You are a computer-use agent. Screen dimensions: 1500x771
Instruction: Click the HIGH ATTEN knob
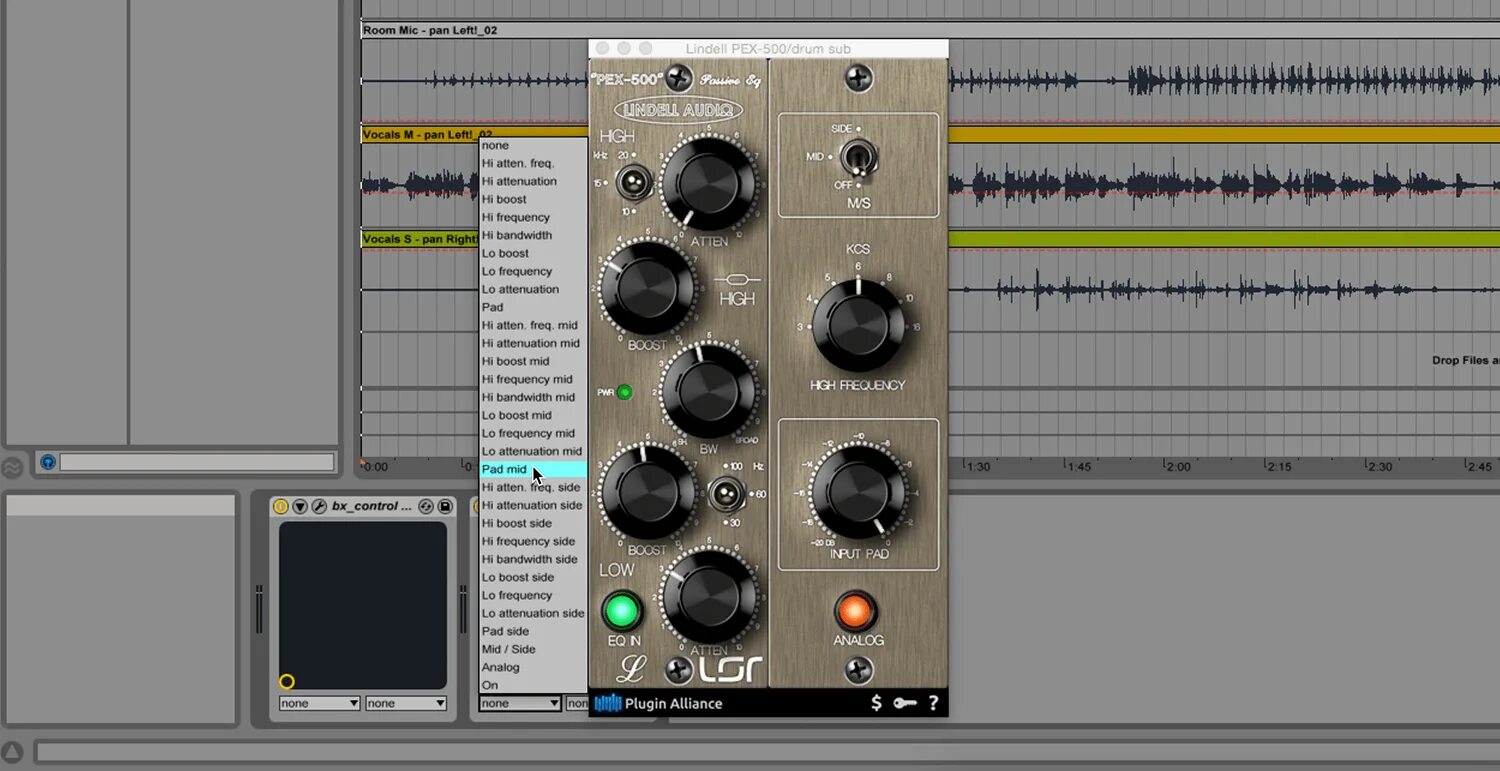click(708, 184)
